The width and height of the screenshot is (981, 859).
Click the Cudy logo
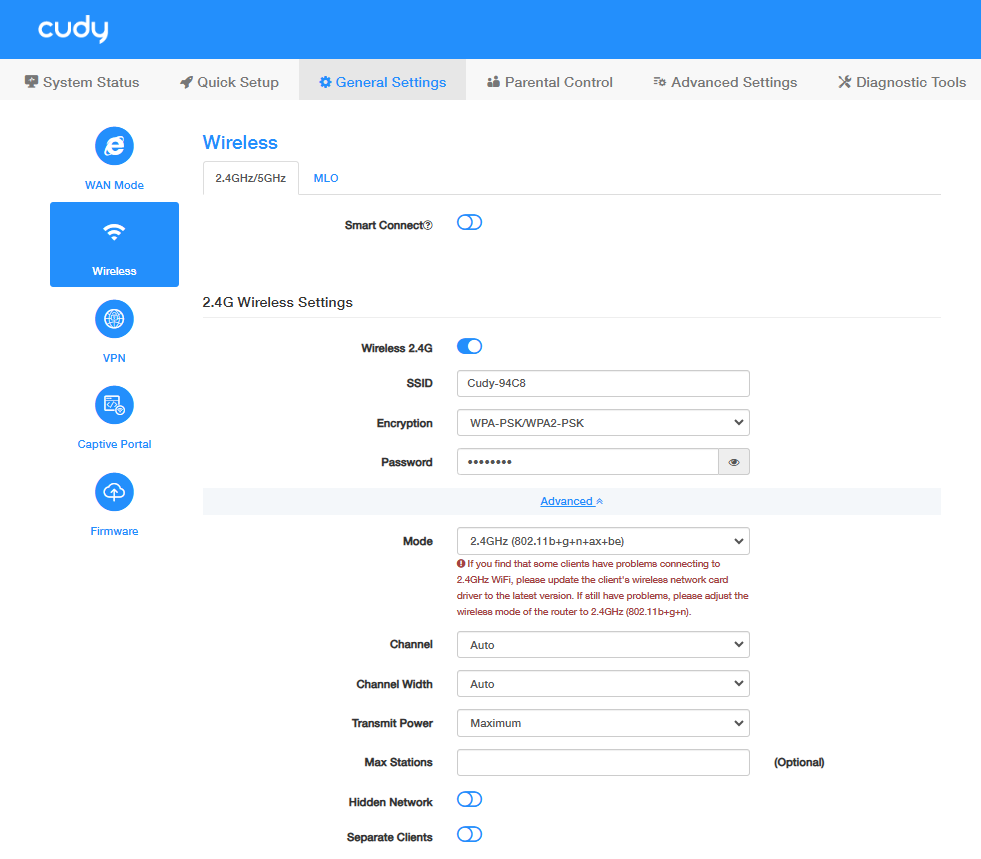(73, 30)
